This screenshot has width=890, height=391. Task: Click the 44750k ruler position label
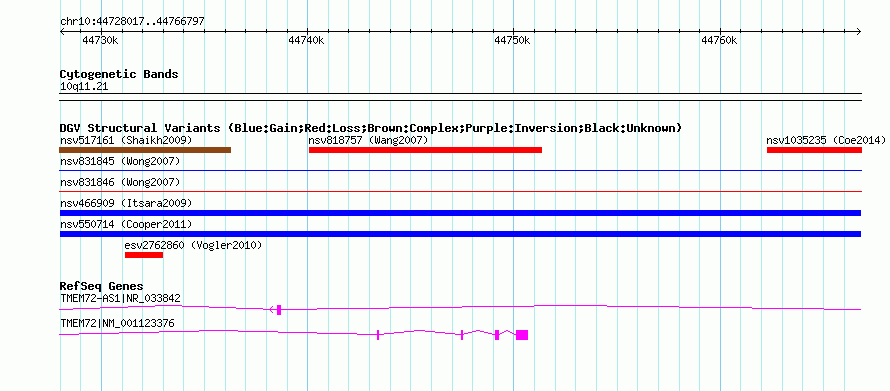pos(513,40)
